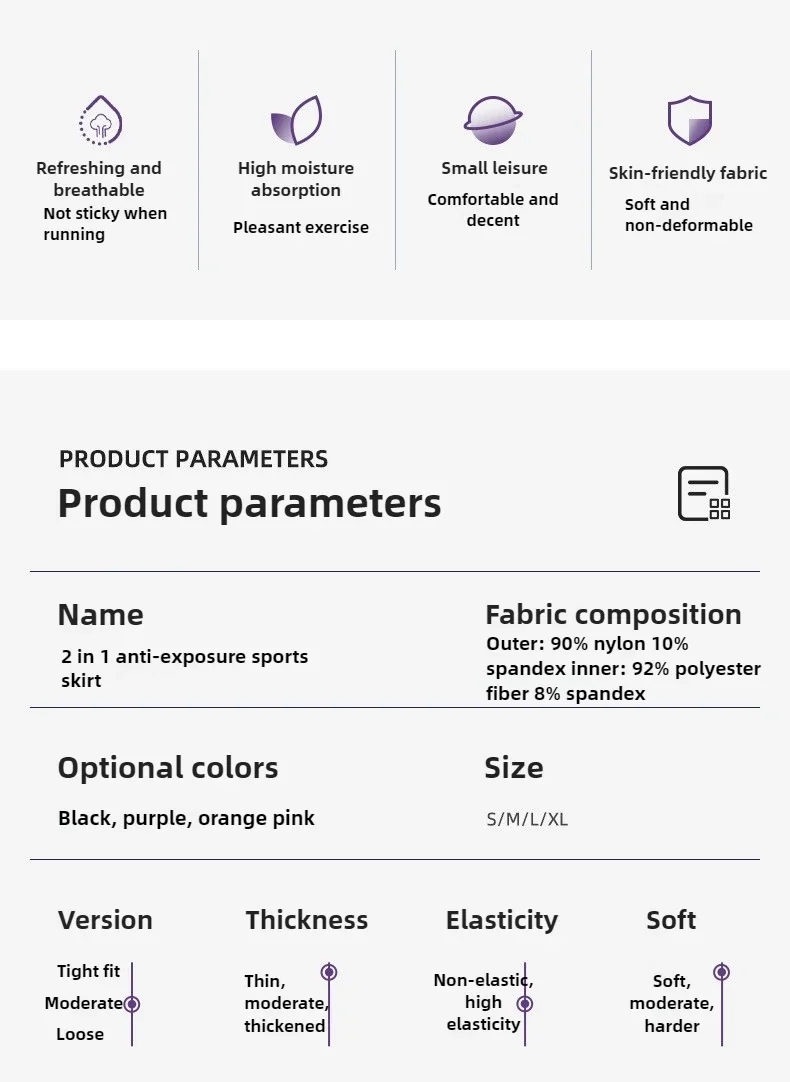
Task: Click 'Refreshing and breathable' feature text
Action: pos(99,179)
